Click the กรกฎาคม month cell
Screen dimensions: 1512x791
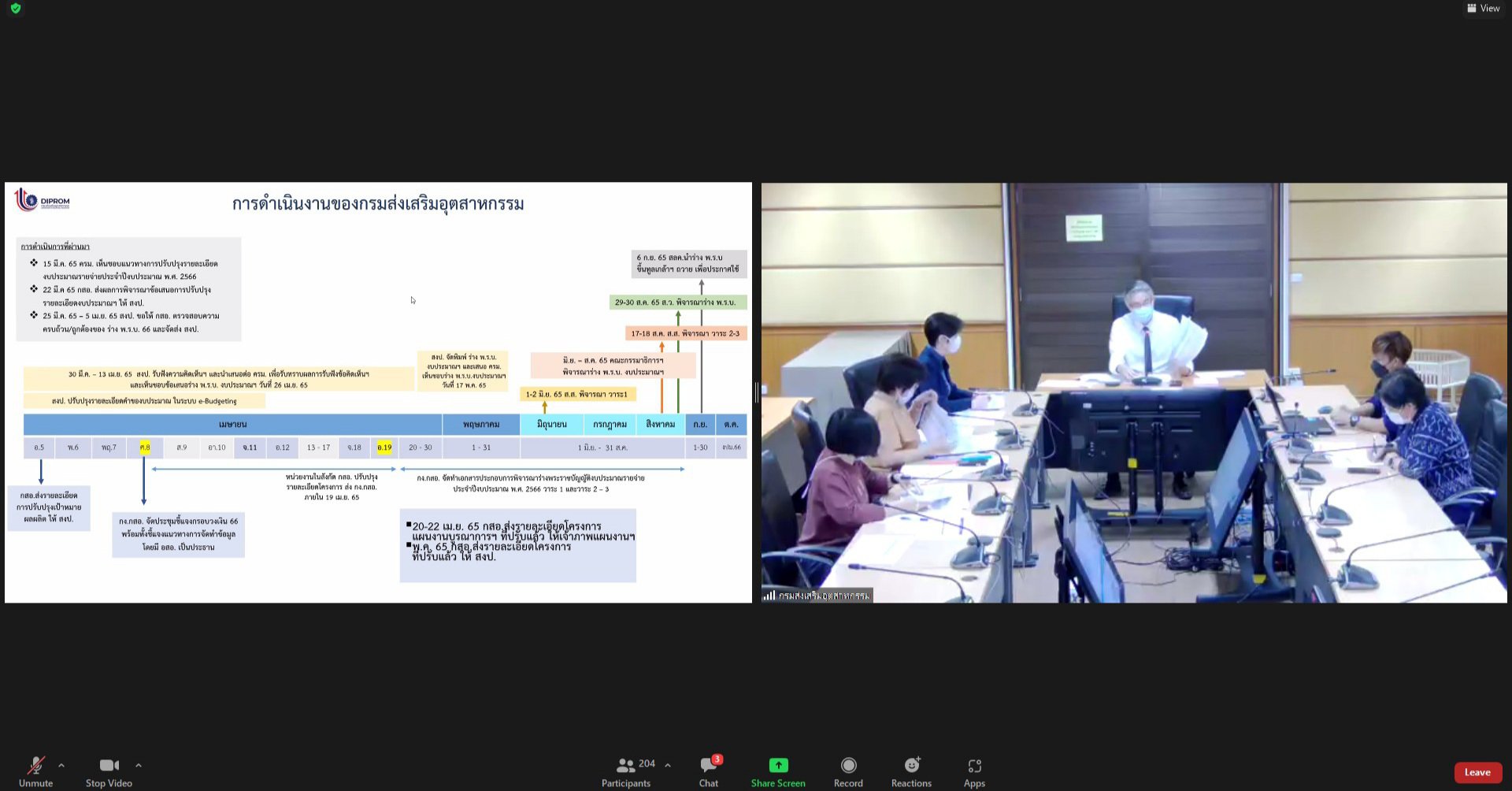[x=610, y=424]
